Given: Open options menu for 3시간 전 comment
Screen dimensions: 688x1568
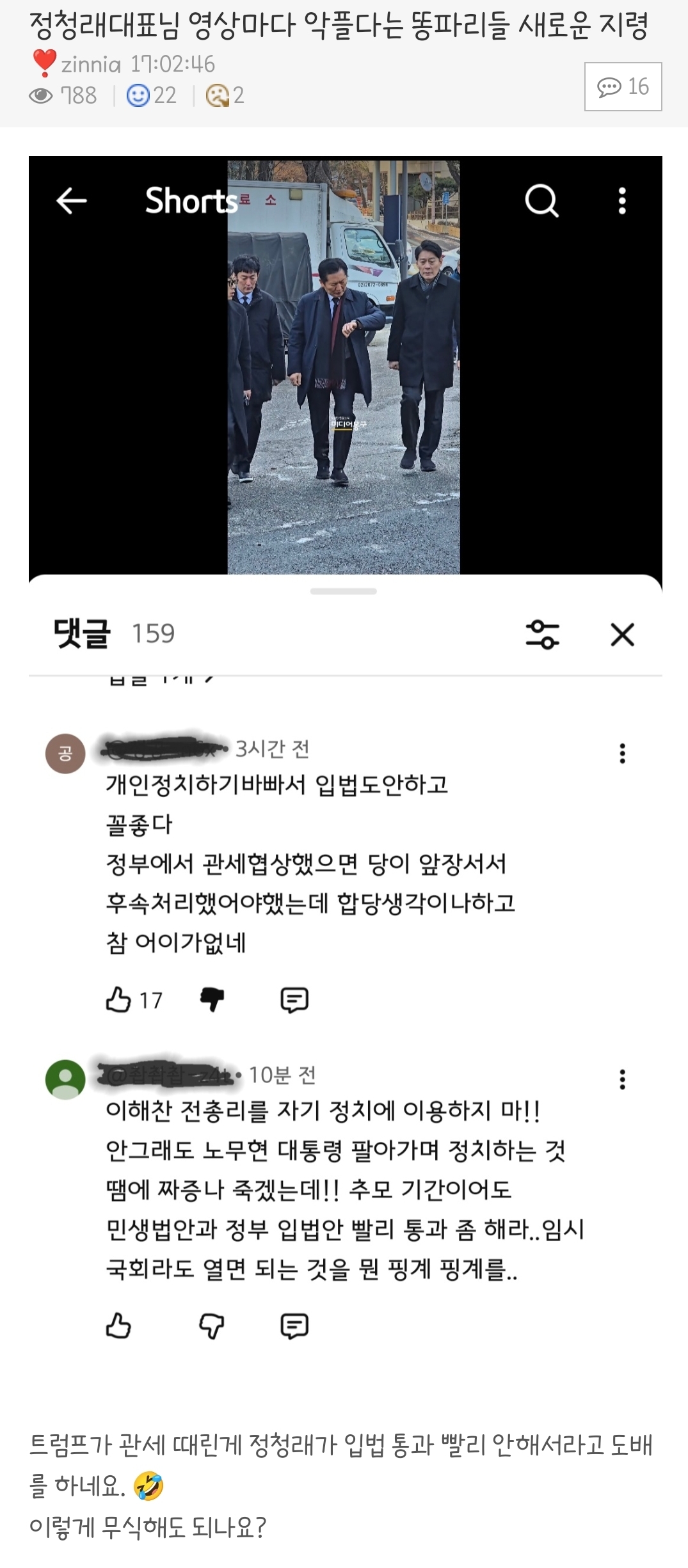Looking at the screenshot, I should coord(622,753).
